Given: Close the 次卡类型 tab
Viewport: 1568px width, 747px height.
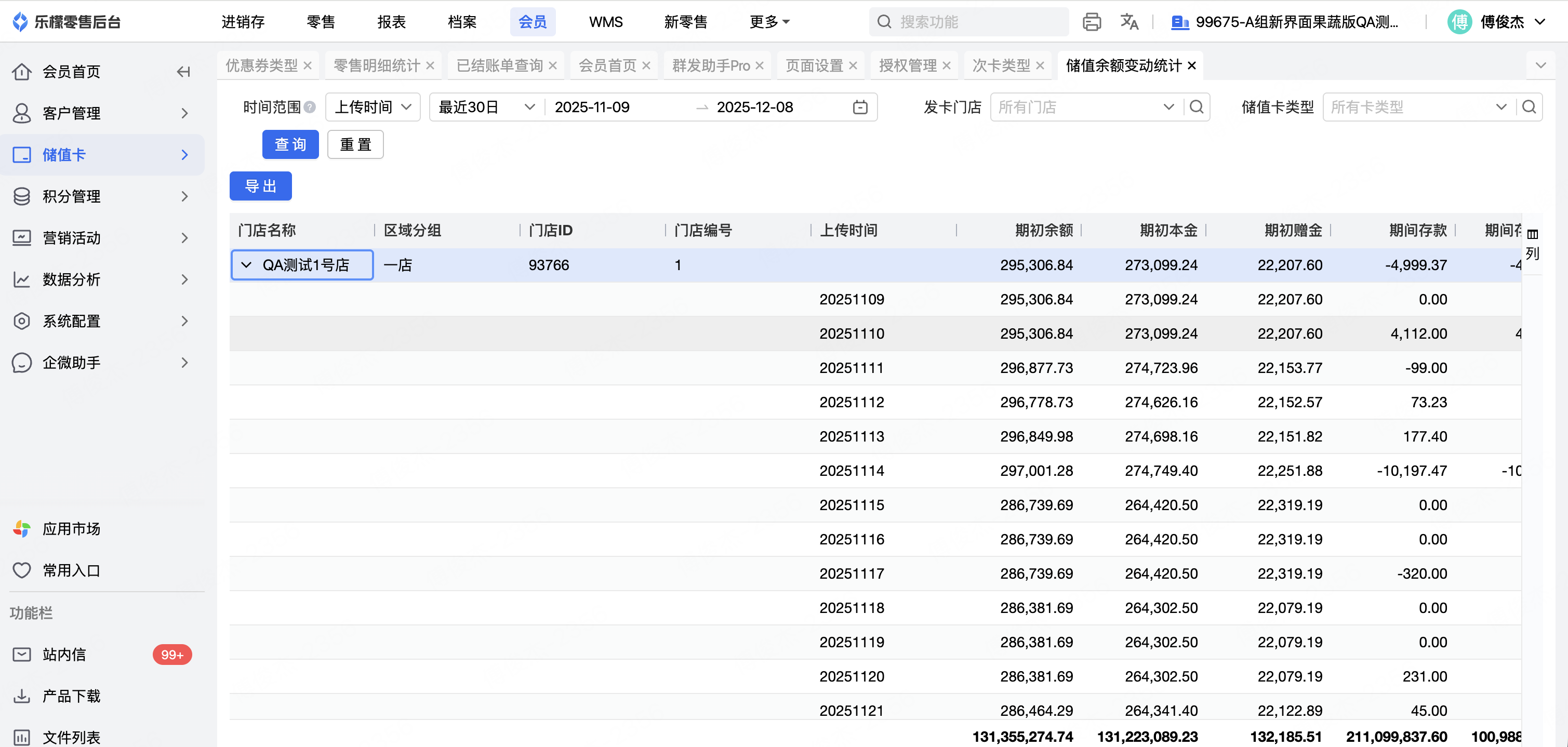Looking at the screenshot, I should click(x=1040, y=66).
